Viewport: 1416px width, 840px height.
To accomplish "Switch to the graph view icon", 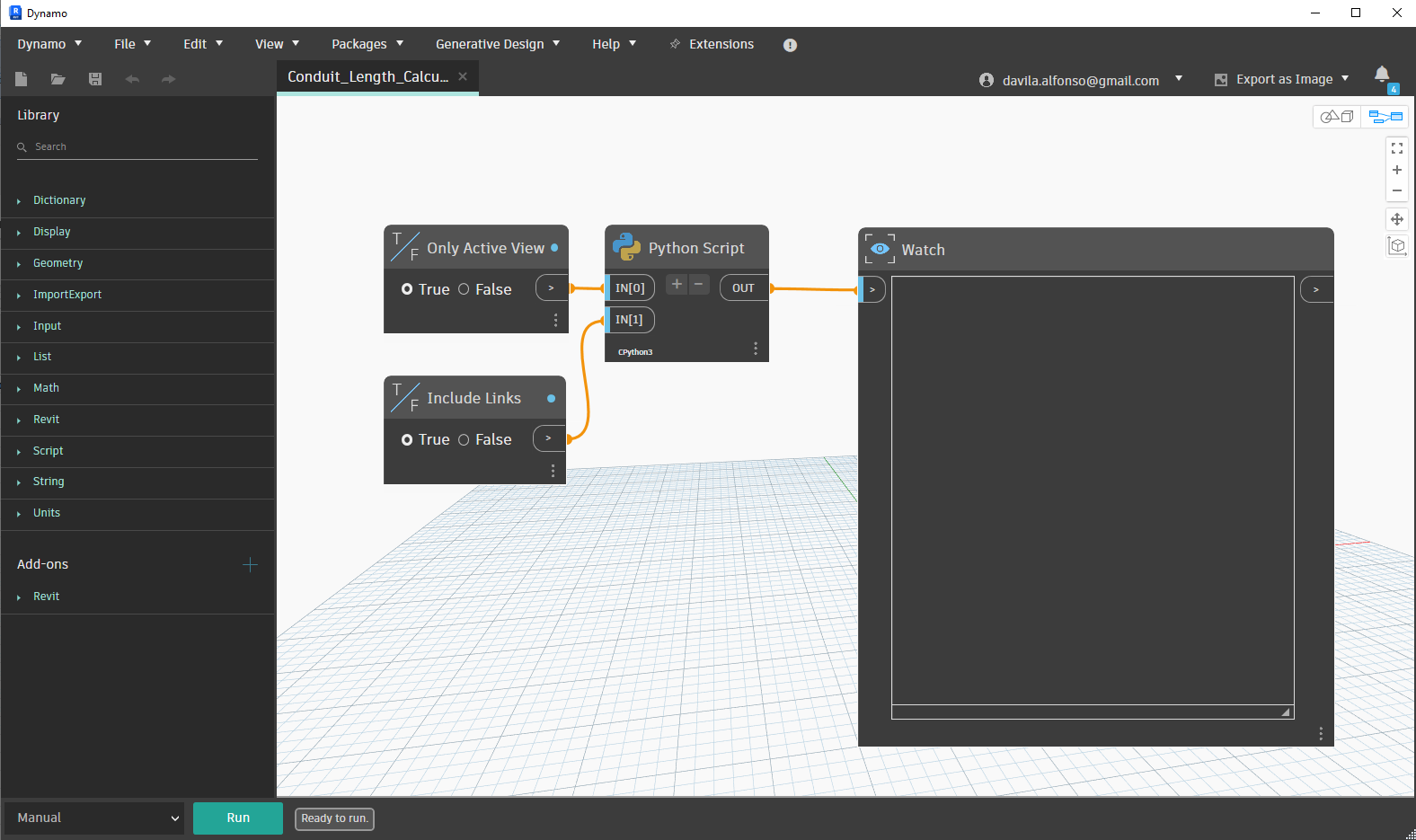I will (1385, 117).
